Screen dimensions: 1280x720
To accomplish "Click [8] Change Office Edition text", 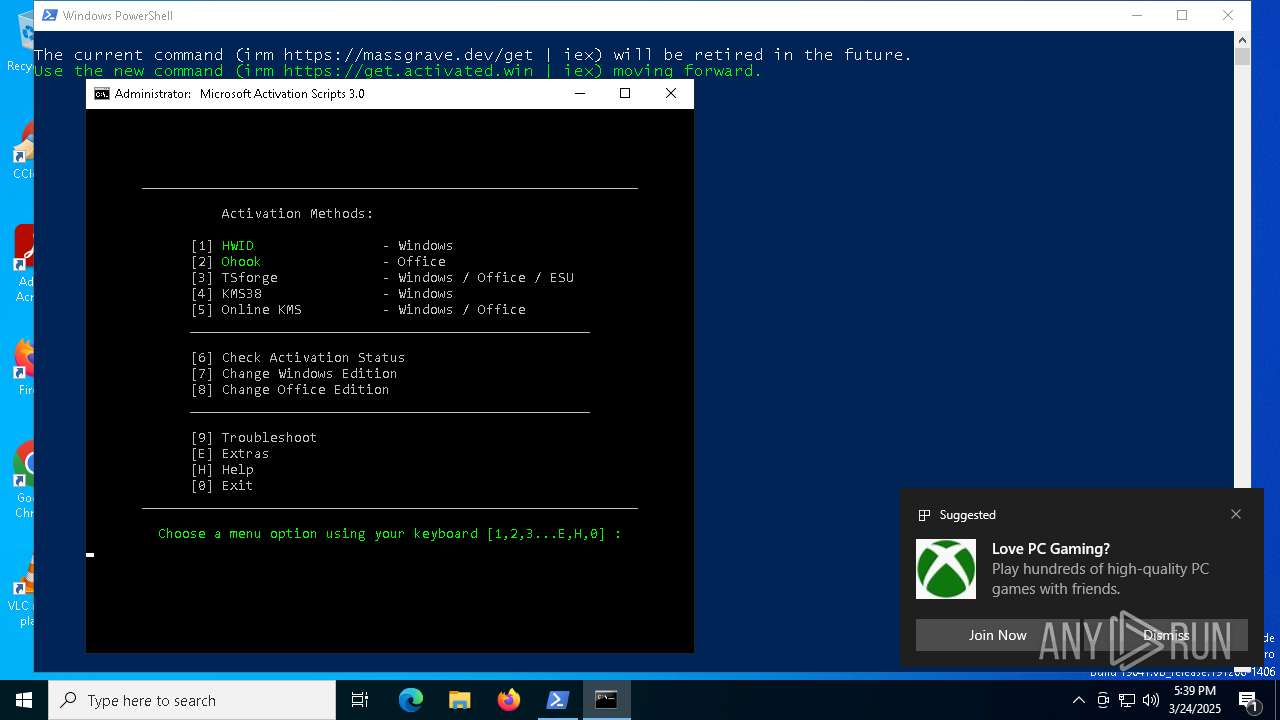I will coord(290,389).
